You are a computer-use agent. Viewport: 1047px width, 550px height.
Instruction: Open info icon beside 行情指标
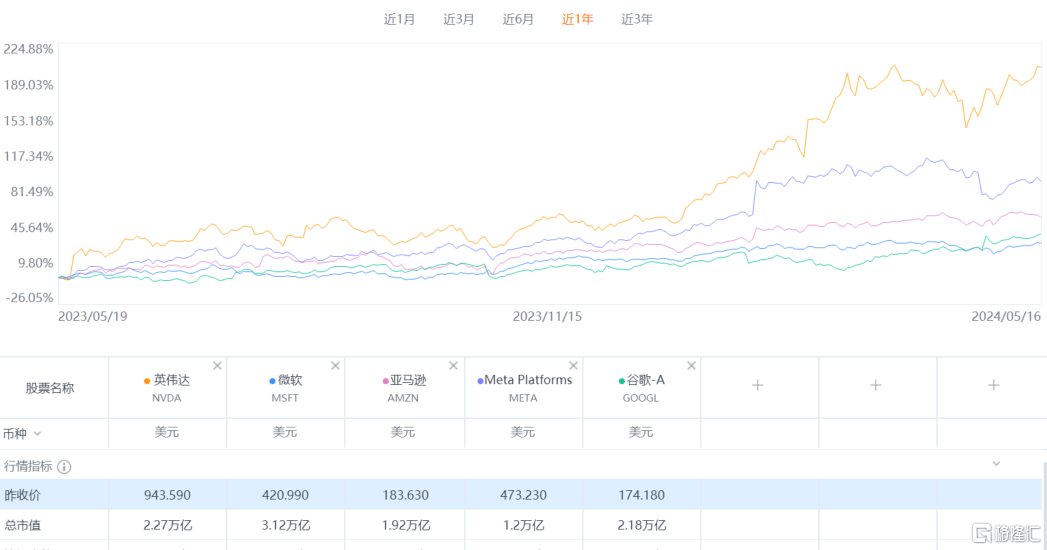click(64, 467)
